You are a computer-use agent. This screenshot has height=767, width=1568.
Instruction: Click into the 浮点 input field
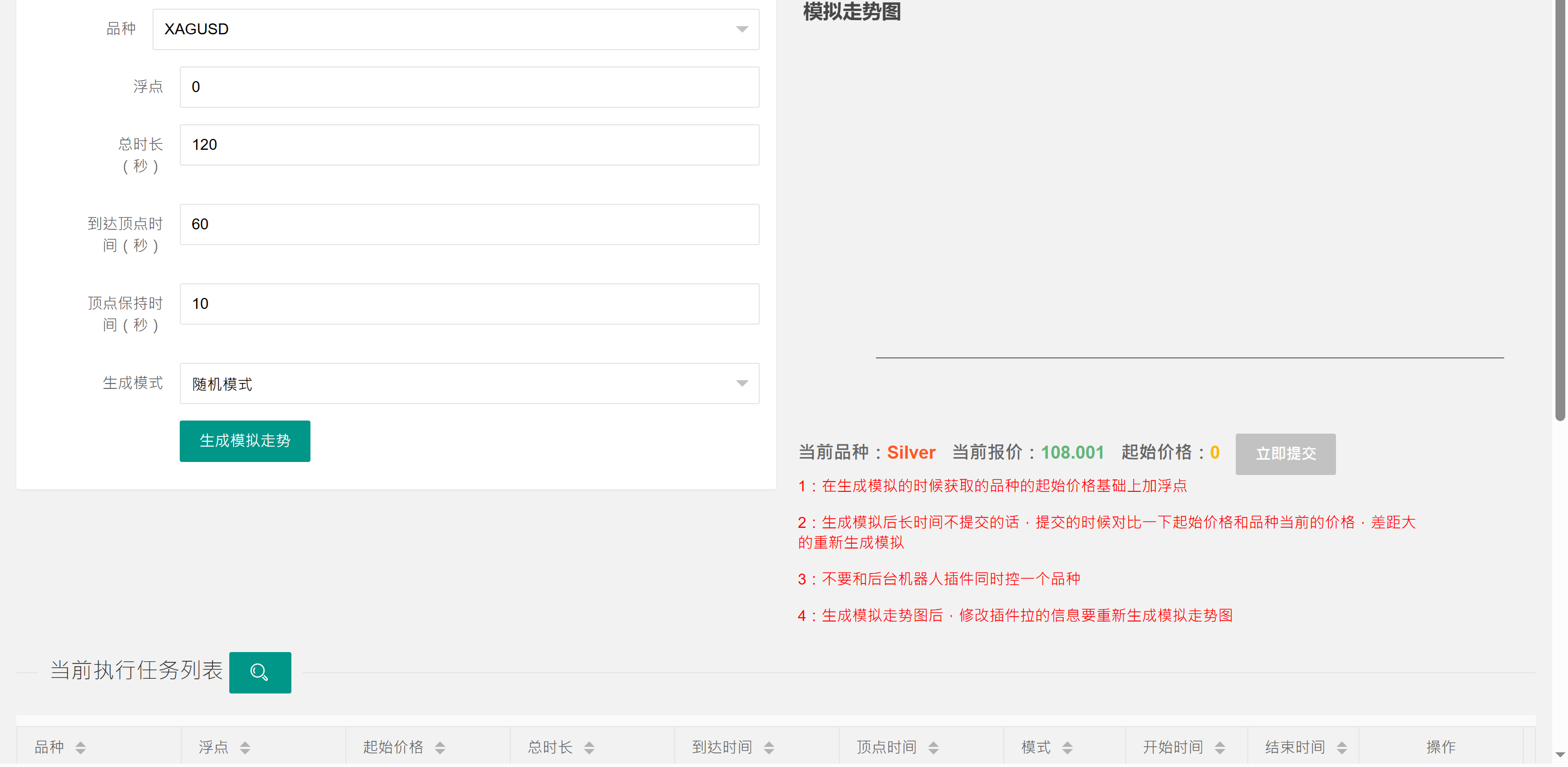coord(469,87)
